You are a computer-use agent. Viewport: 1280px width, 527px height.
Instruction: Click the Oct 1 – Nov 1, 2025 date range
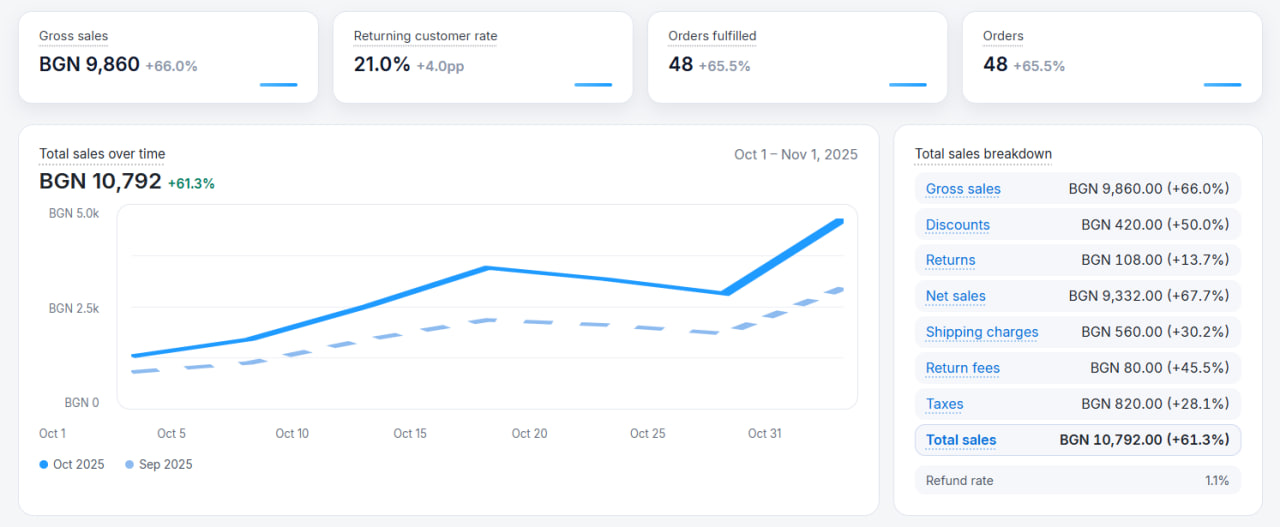point(795,154)
